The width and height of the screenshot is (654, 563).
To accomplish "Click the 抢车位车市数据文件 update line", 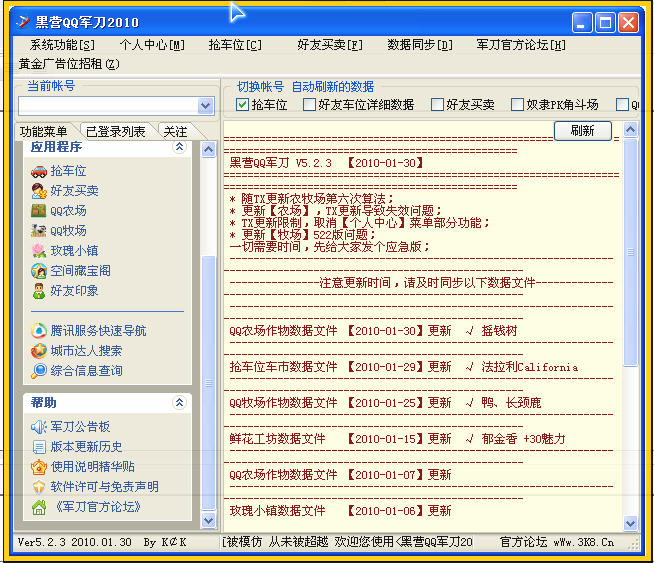I will click(404, 367).
